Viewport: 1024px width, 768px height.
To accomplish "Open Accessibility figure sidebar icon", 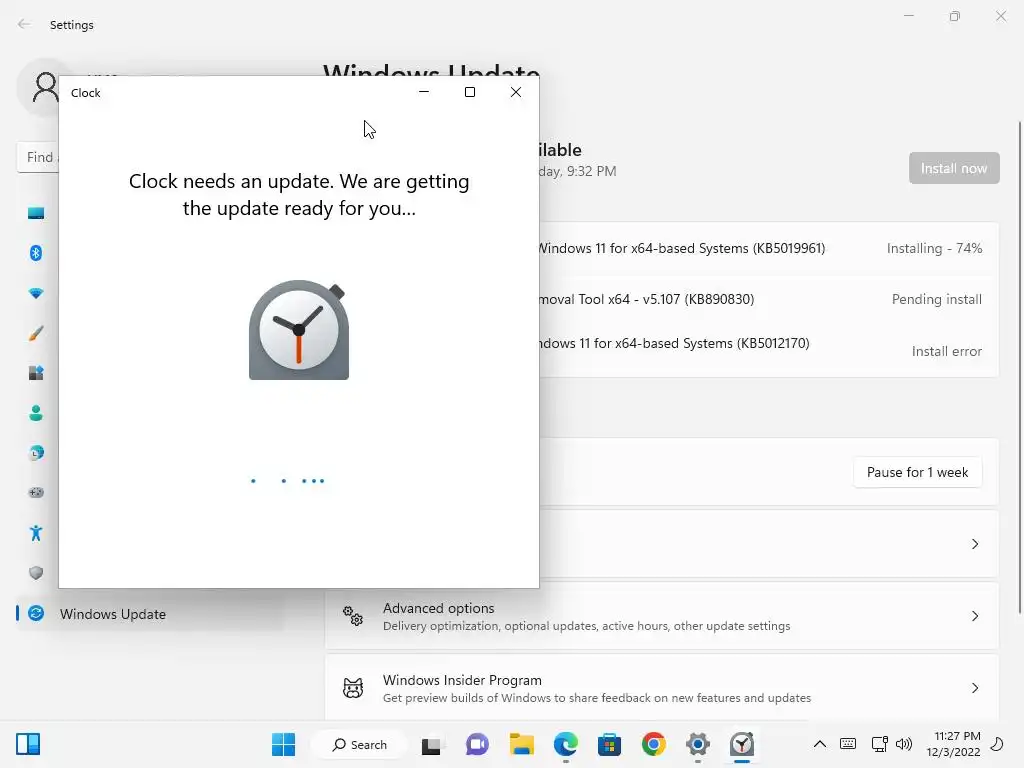I will (36, 533).
